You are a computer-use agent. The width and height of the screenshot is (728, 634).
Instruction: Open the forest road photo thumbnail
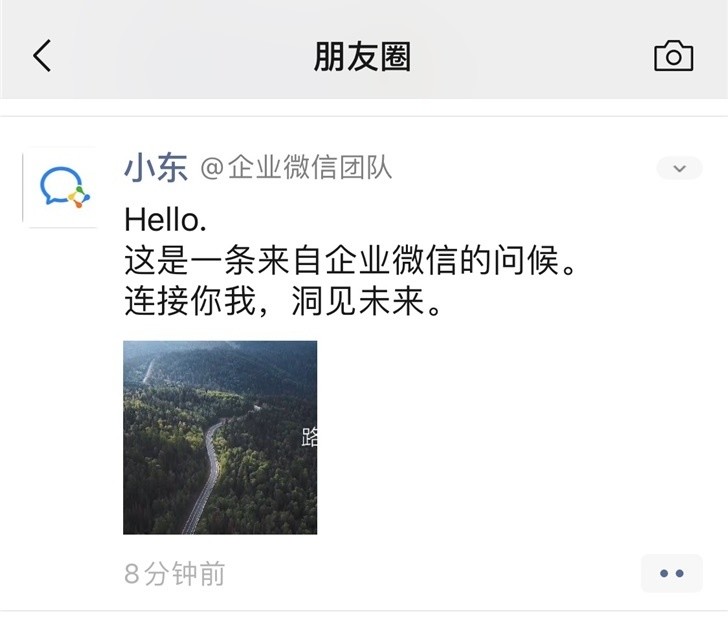click(220, 437)
